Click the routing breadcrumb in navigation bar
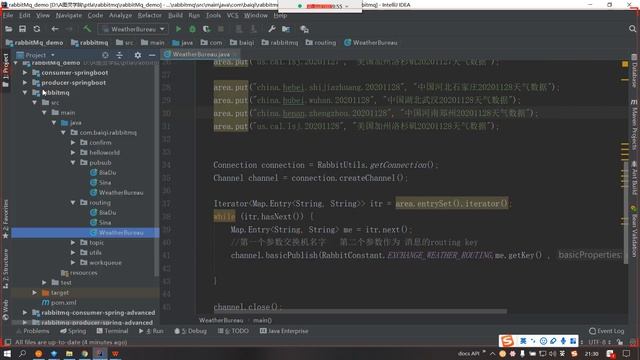The image size is (640, 360). pyautogui.click(x=321, y=42)
